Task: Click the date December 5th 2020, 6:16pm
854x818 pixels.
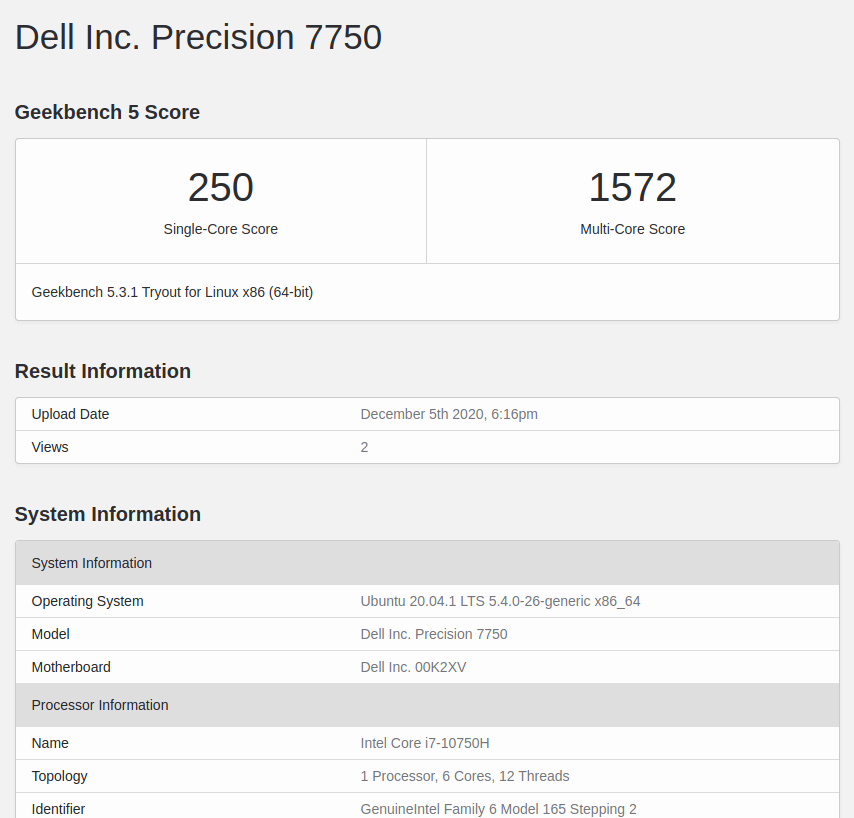Action: pos(449,414)
